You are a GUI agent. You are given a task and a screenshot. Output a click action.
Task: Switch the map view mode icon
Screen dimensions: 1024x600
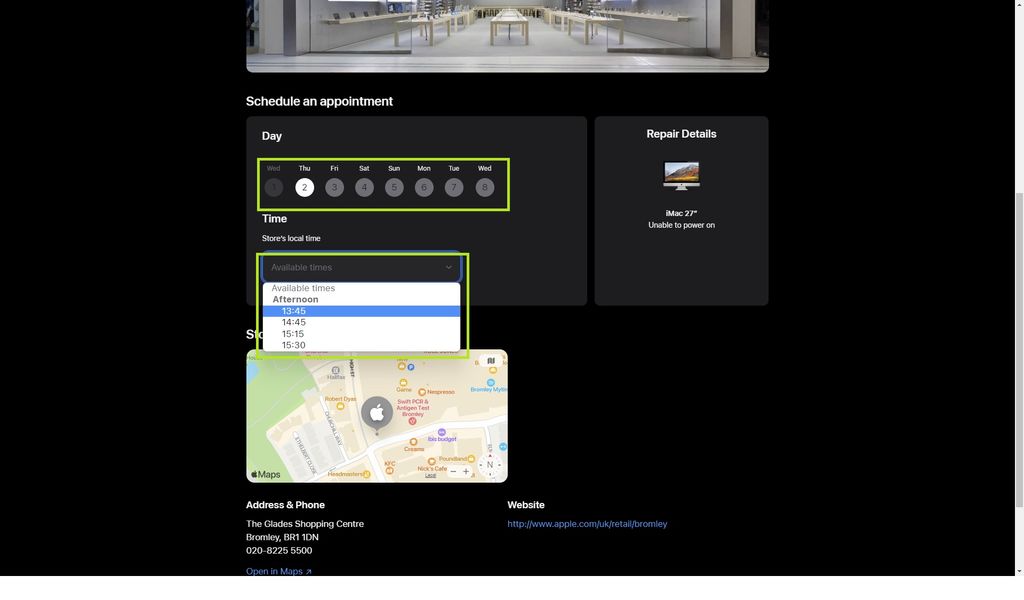[491, 360]
